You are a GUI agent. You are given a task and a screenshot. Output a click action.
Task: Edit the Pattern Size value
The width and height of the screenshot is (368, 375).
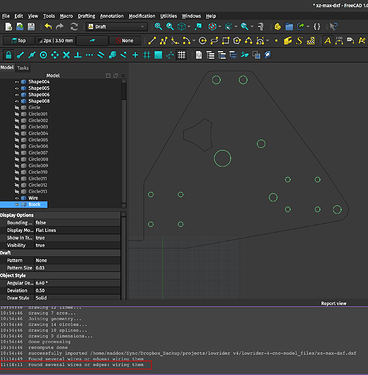coord(77,268)
